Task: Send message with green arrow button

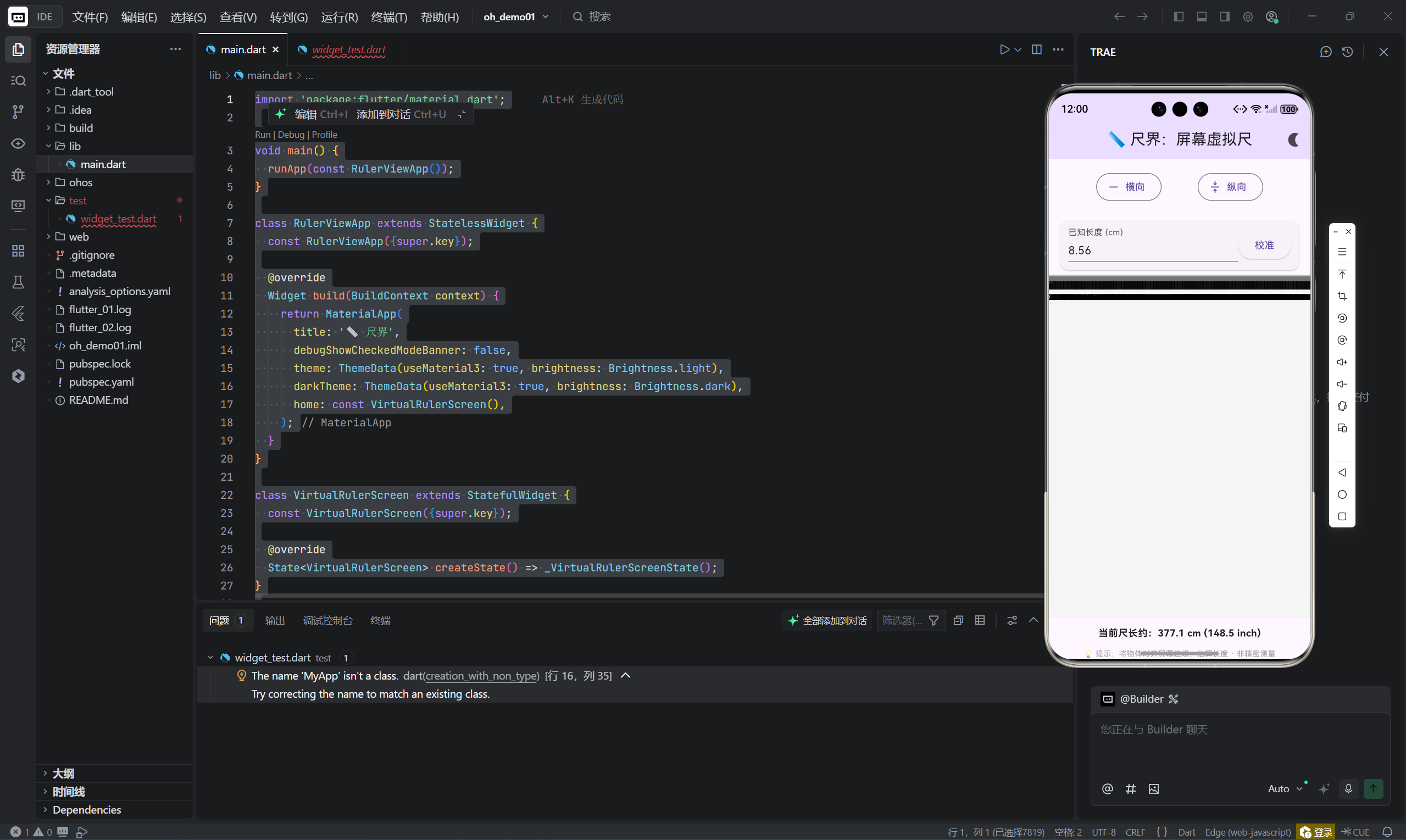Action: [x=1373, y=788]
